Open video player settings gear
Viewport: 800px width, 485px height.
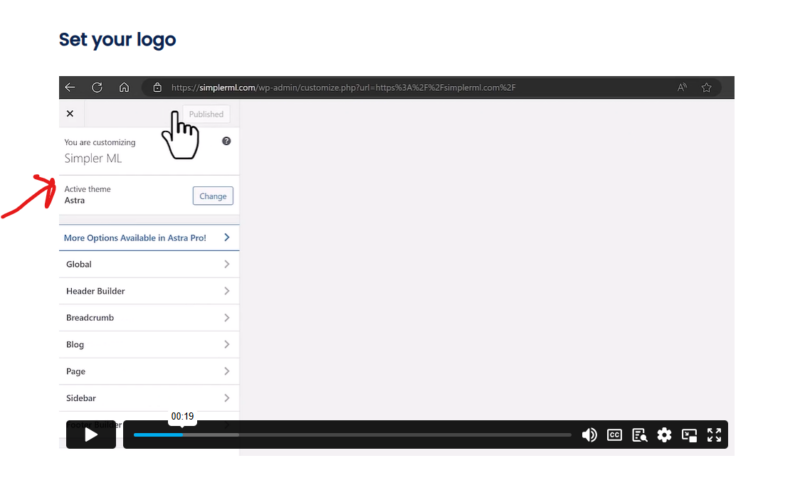[x=664, y=435]
